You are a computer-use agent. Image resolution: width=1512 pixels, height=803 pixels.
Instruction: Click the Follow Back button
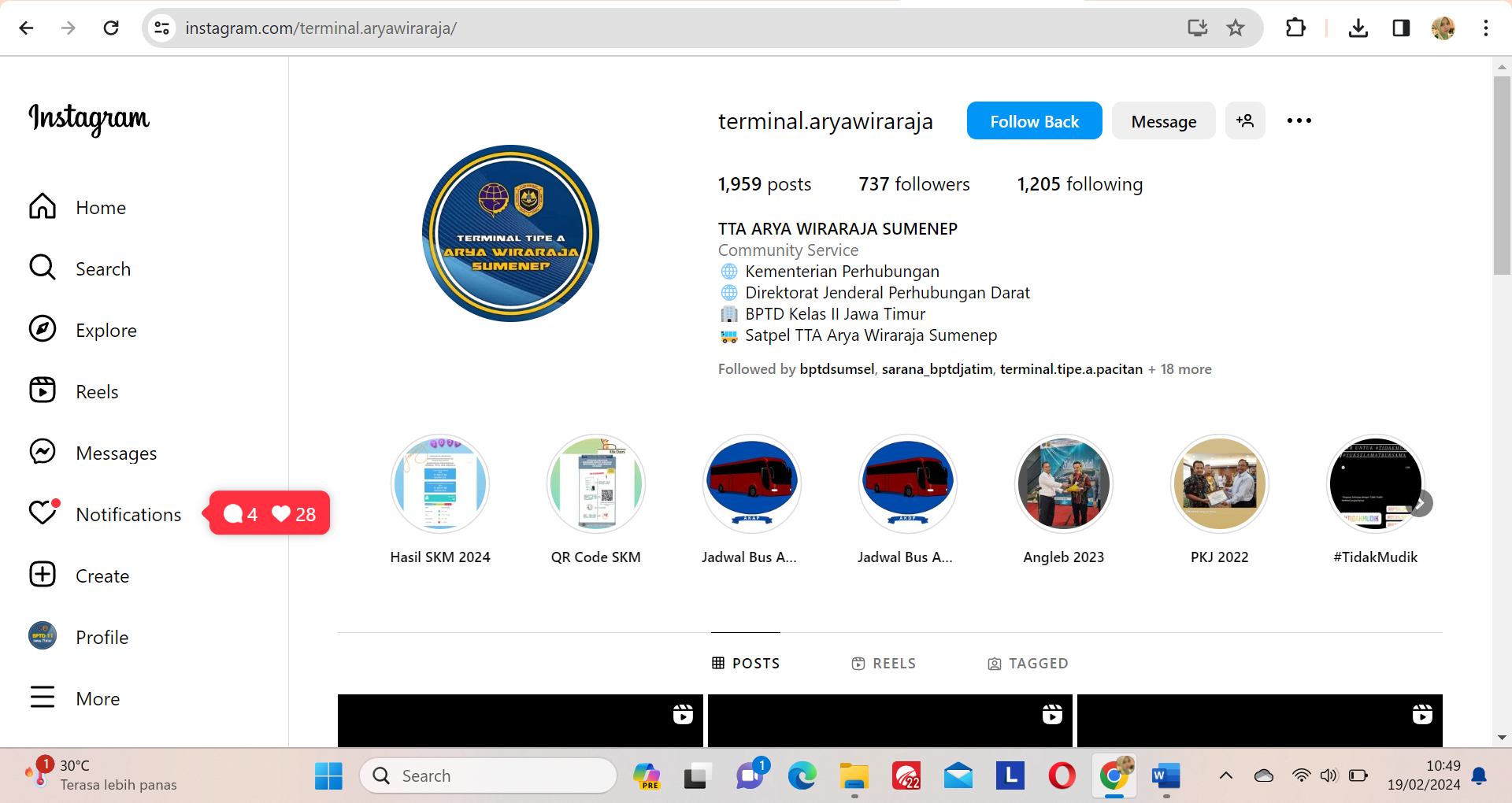tap(1034, 121)
